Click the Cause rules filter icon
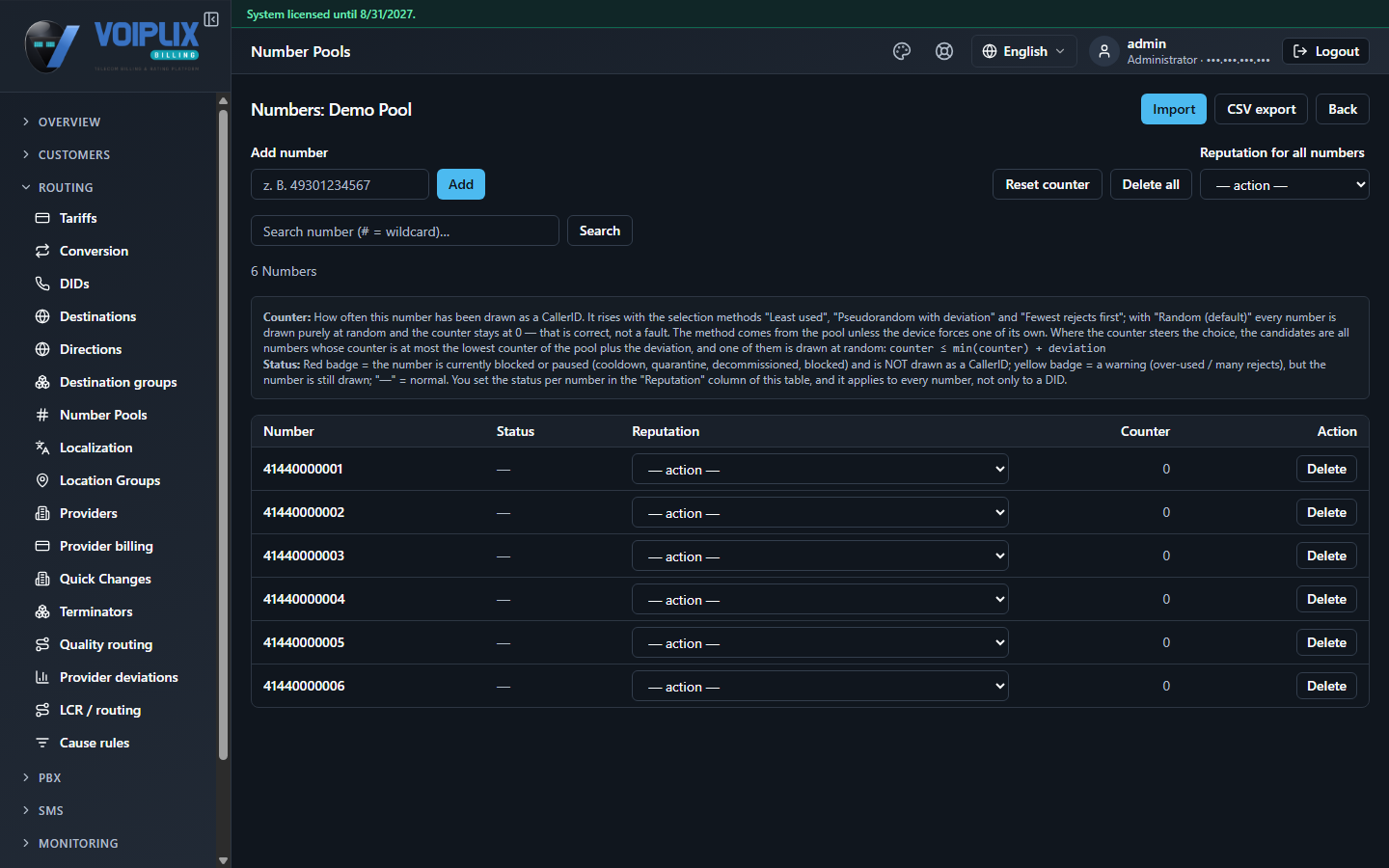Image resolution: width=1389 pixels, height=868 pixels. click(x=42, y=743)
